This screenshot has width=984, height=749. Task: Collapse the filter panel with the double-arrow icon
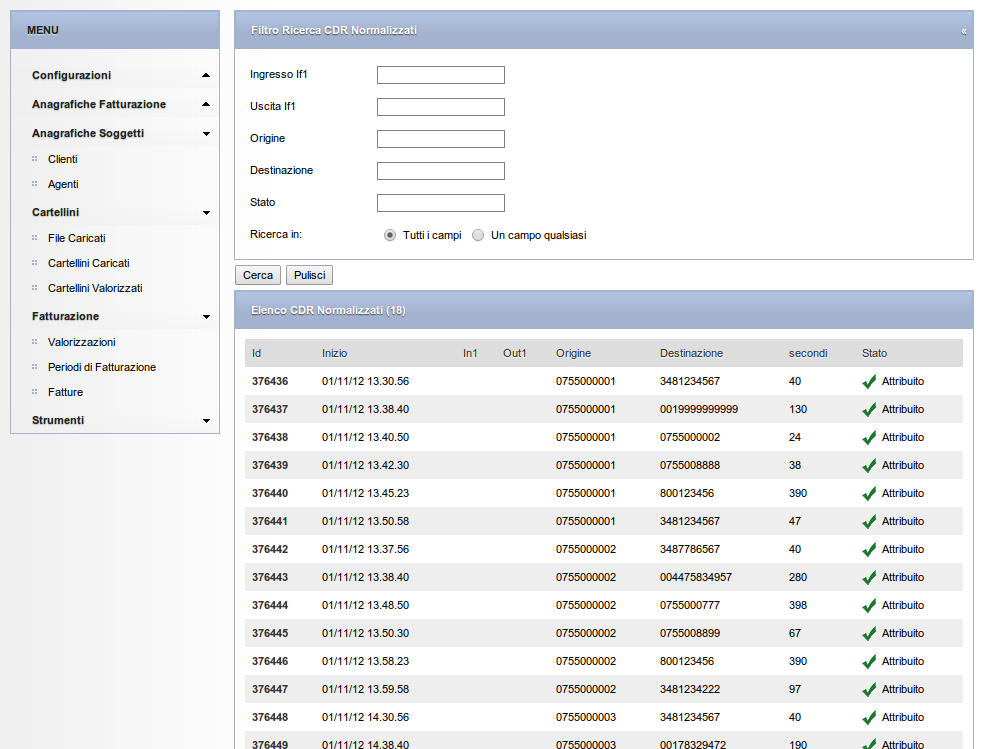click(x=963, y=31)
